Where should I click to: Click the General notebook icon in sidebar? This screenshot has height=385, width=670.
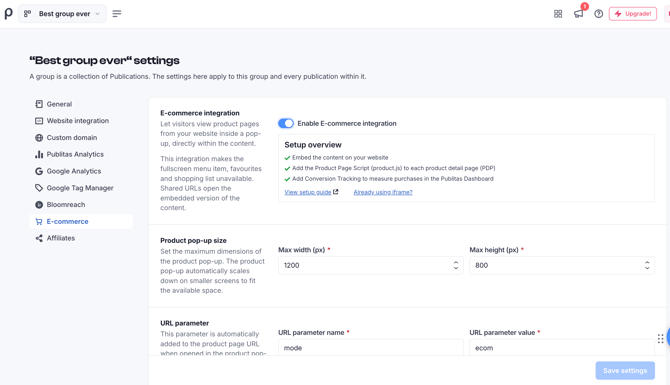coord(39,104)
